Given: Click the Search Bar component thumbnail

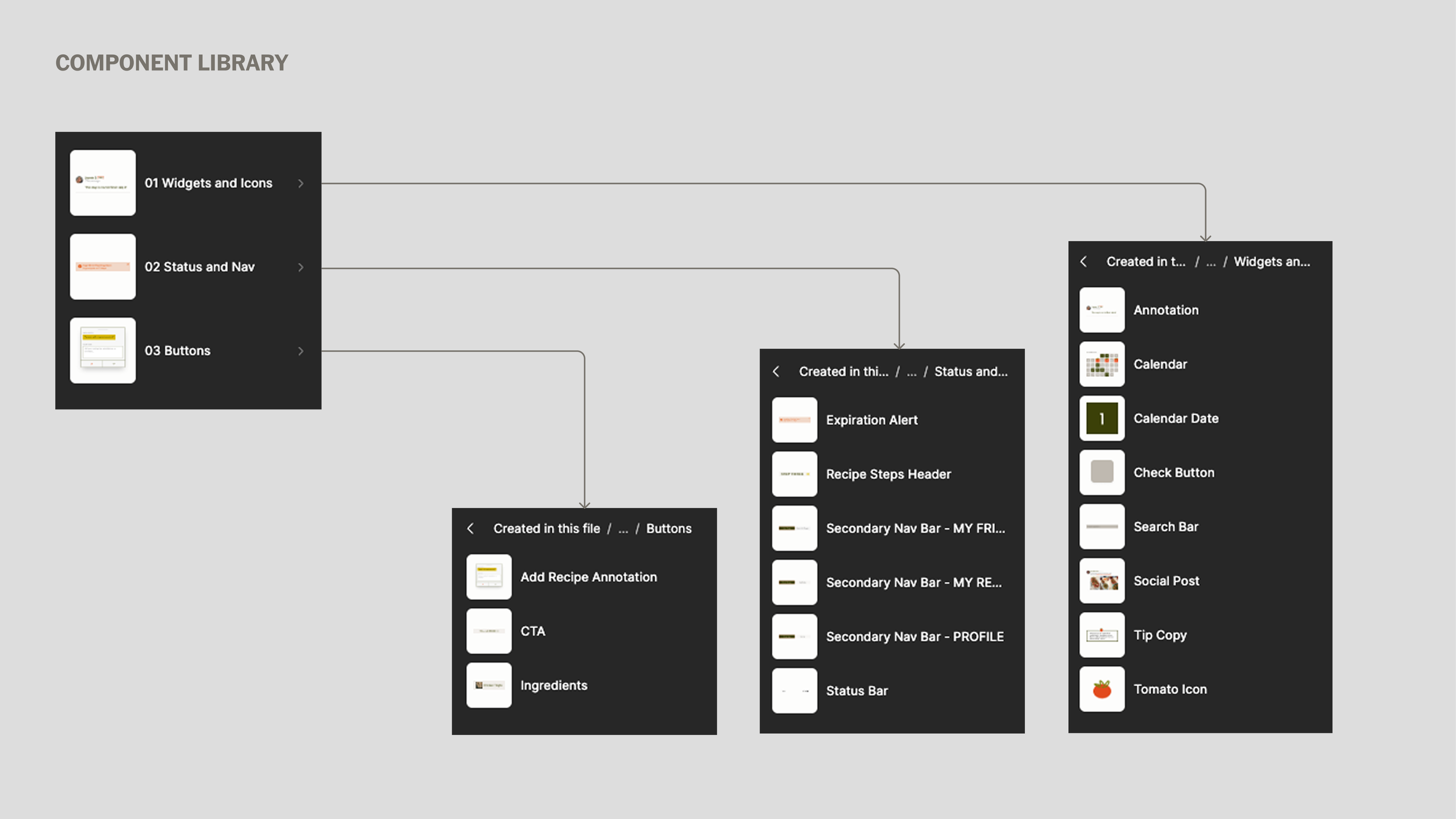Looking at the screenshot, I should 1101,527.
